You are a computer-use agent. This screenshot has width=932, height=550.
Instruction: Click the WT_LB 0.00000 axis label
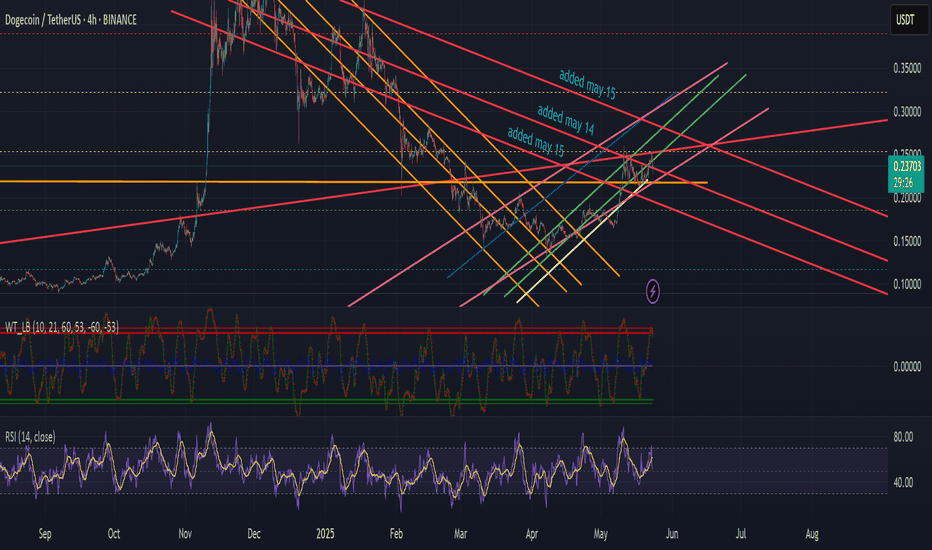point(907,367)
